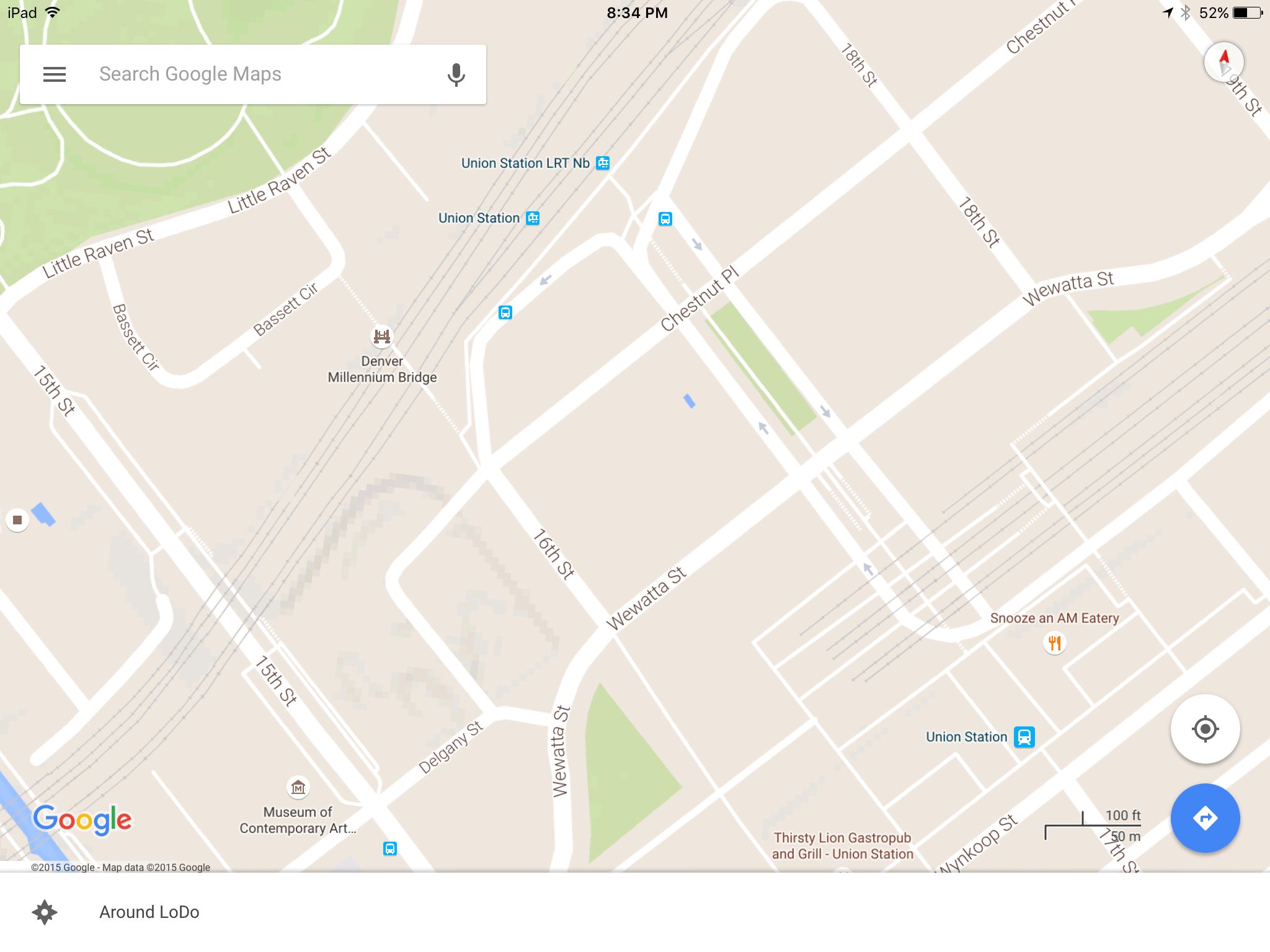Select the bus stop icon left of 16th St
Viewport: 1270px width, 952px height.
pos(505,312)
